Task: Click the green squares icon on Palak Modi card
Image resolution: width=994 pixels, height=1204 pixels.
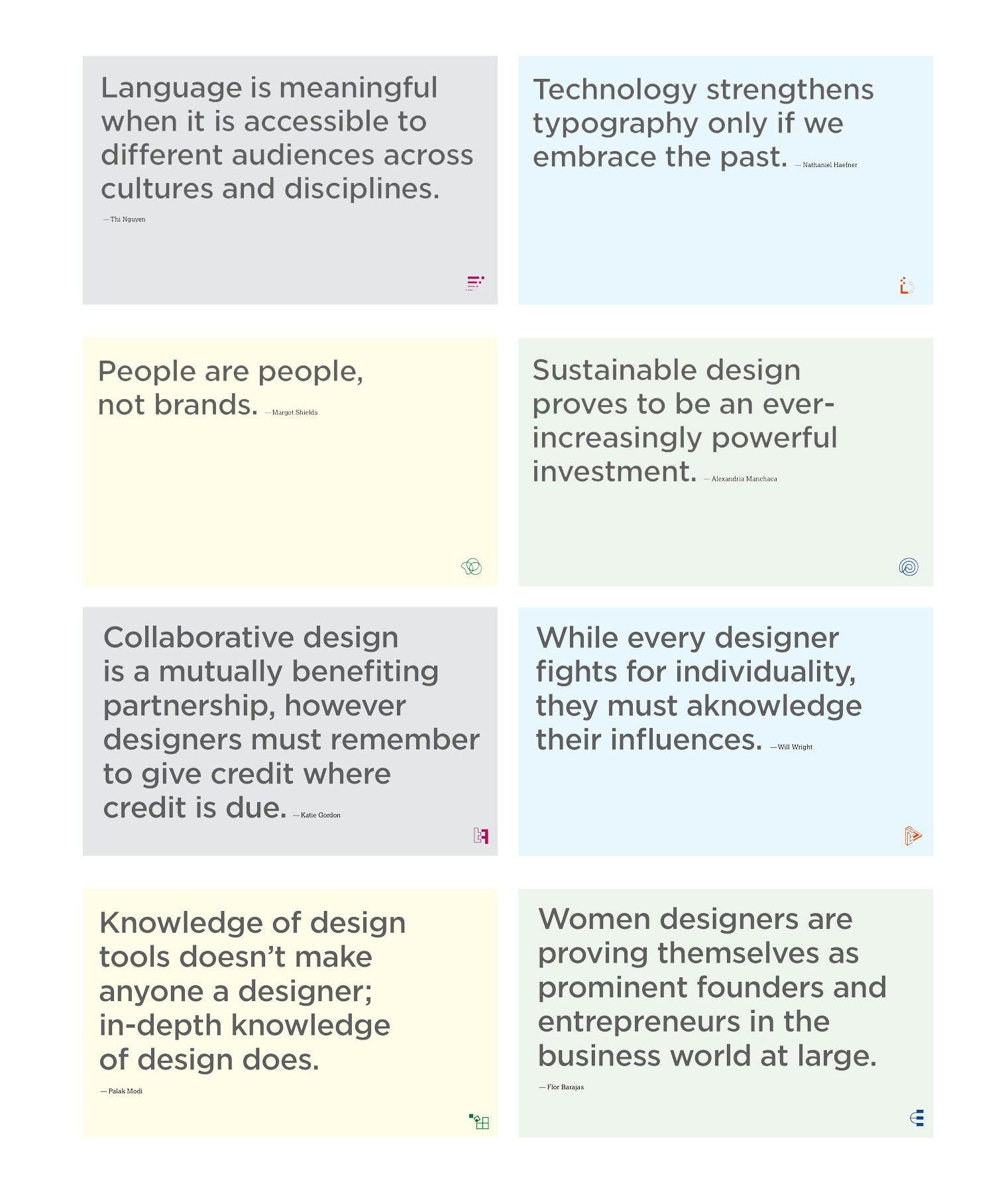Action: click(478, 1121)
